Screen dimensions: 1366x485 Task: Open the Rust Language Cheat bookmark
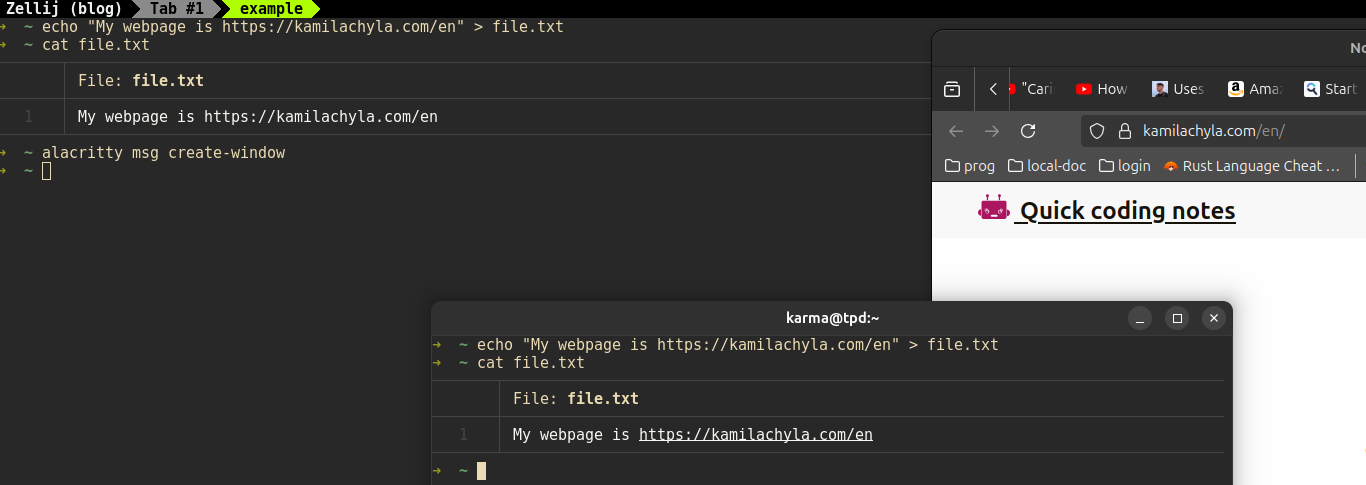(1251, 166)
